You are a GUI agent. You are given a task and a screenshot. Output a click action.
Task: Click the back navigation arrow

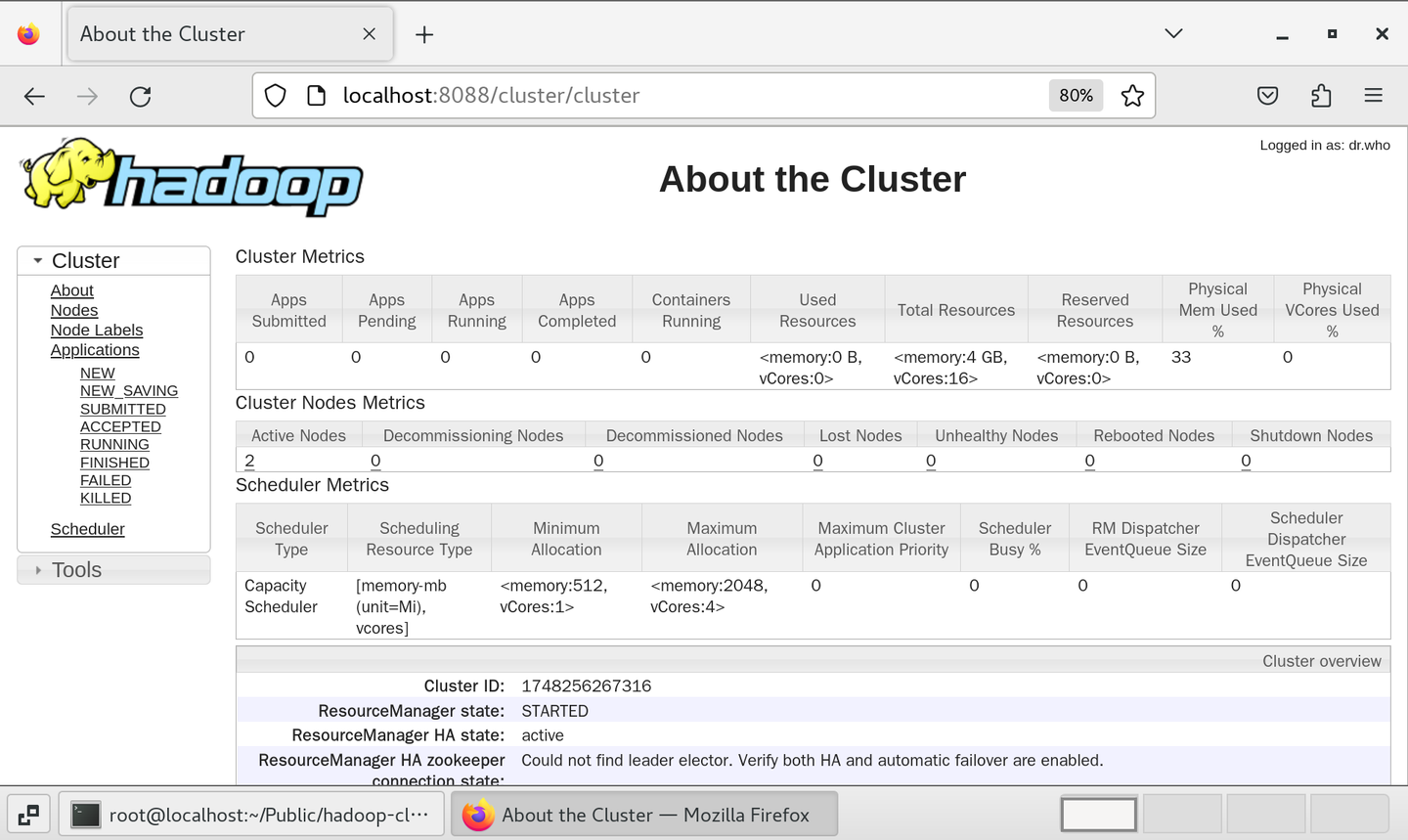click(x=34, y=96)
